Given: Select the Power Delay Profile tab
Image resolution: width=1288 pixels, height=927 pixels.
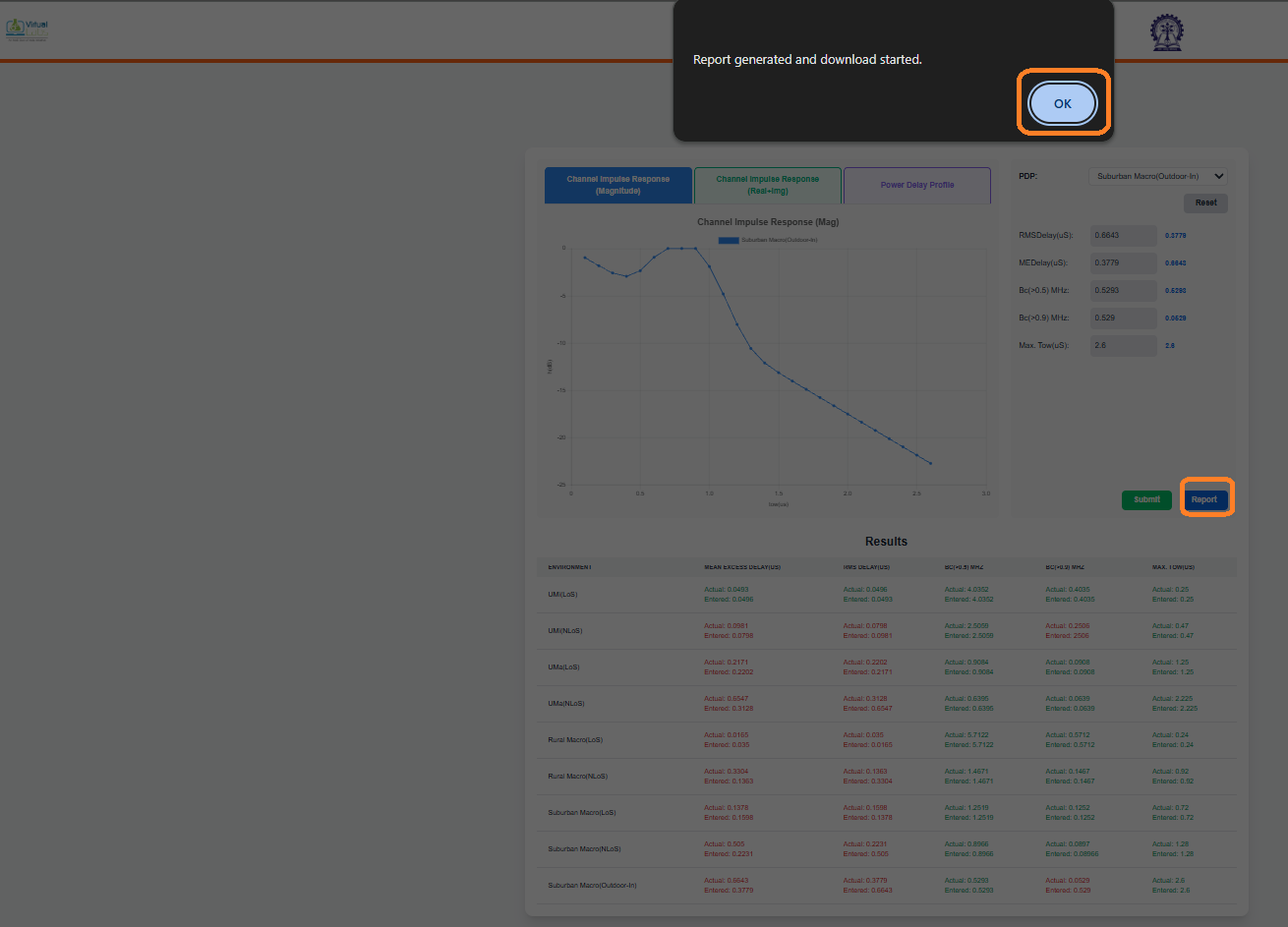Looking at the screenshot, I should pos(916,186).
